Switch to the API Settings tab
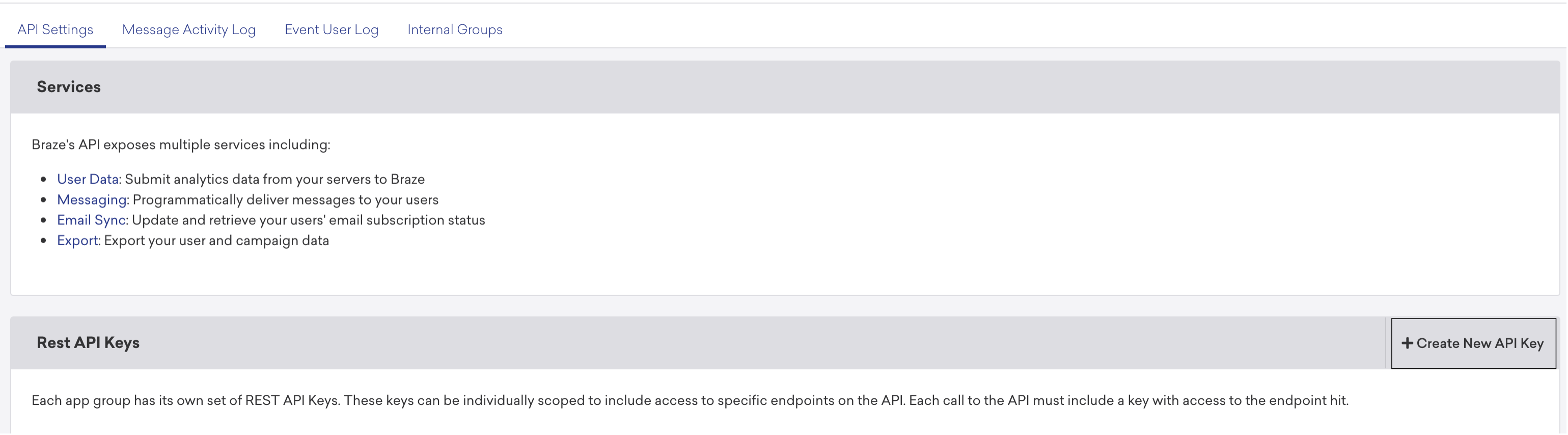The width and height of the screenshot is (1568, 435). click(56, 30)
